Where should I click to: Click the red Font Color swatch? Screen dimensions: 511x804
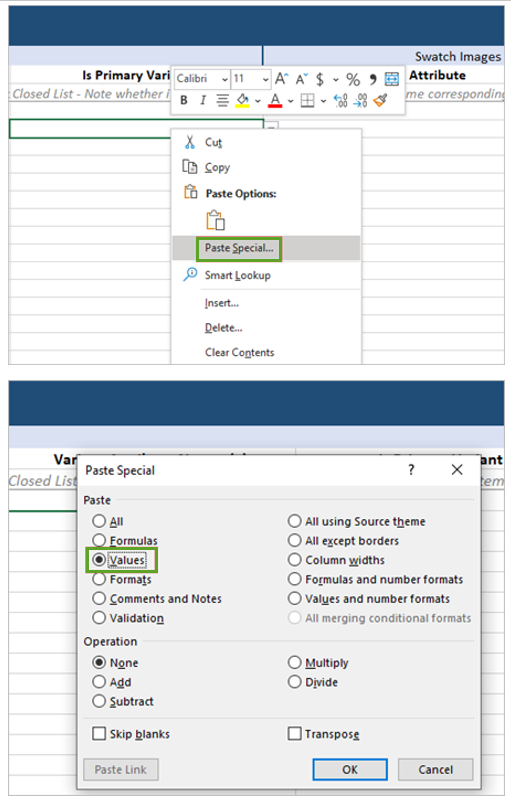[x=275, y=100]
